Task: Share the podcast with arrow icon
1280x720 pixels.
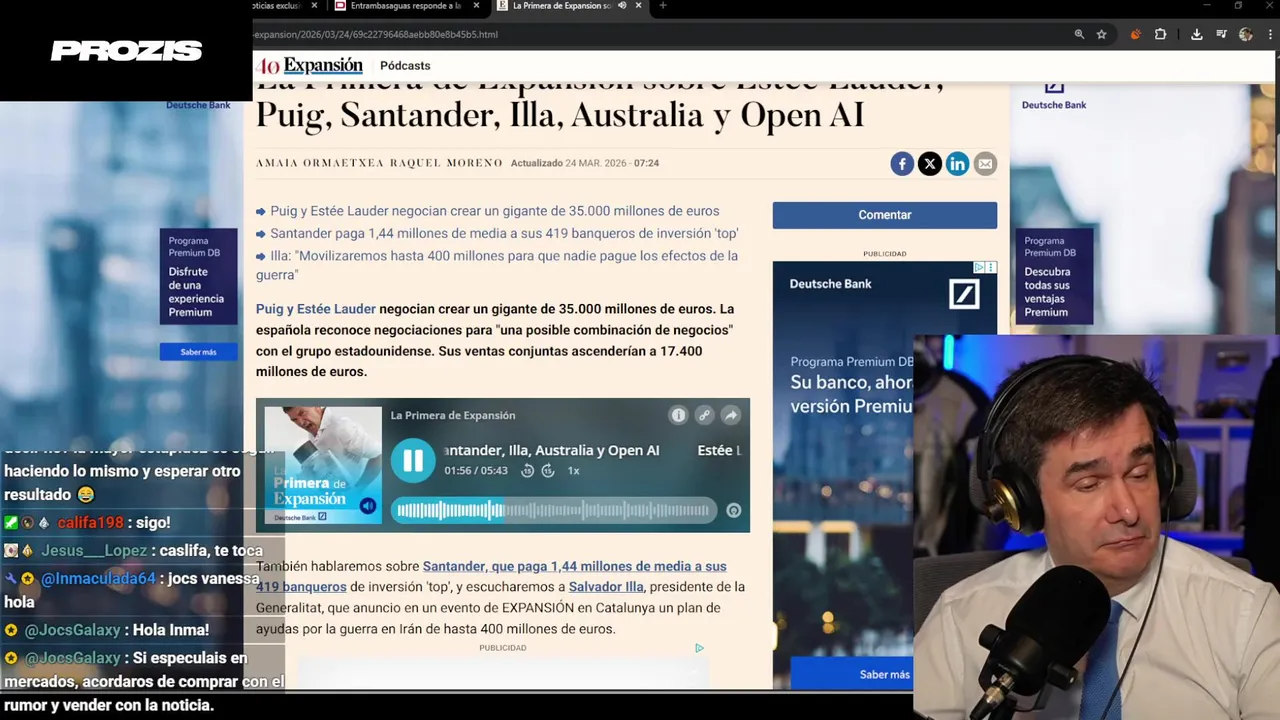Action: tap(730, 415)
